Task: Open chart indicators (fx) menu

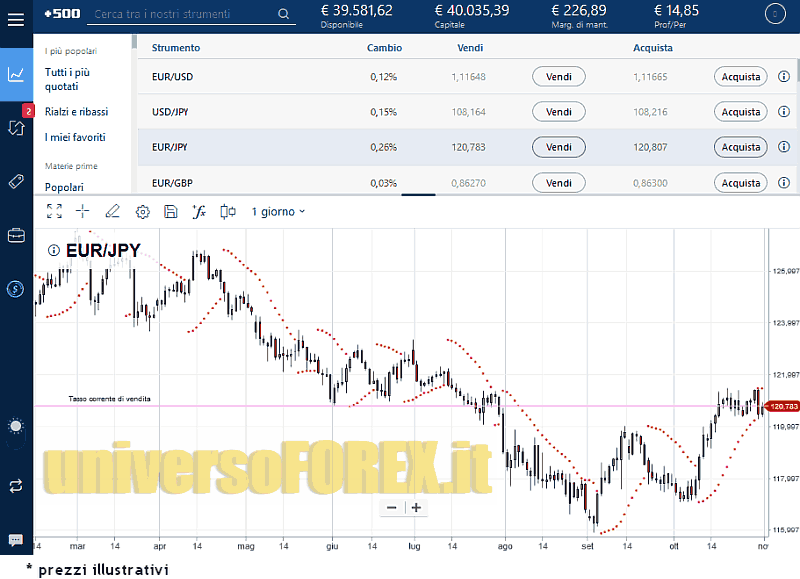Action: coord(199,211)
